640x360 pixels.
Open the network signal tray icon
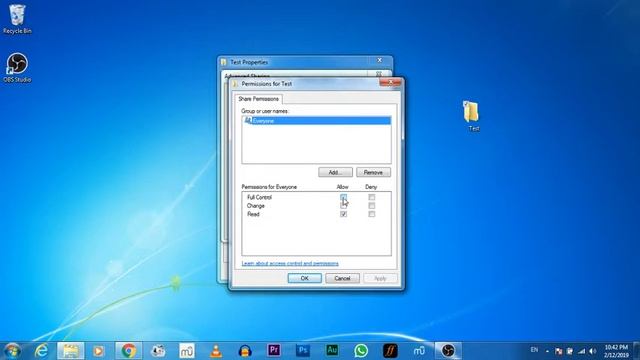pyautogui.click(x=582, y=351)
